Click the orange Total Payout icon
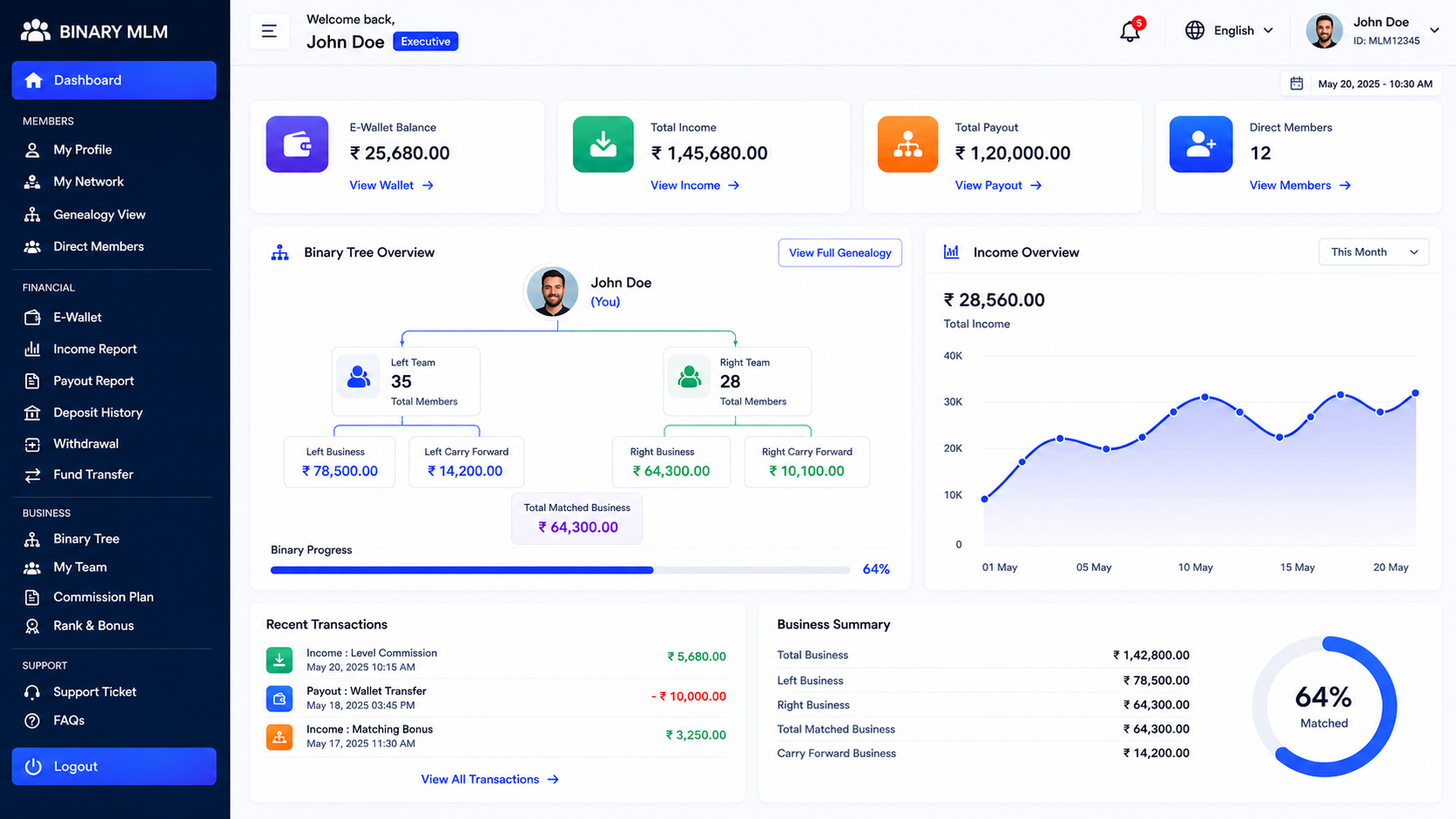This screenshot has width=1456, height=819. [x=907, y=144]
